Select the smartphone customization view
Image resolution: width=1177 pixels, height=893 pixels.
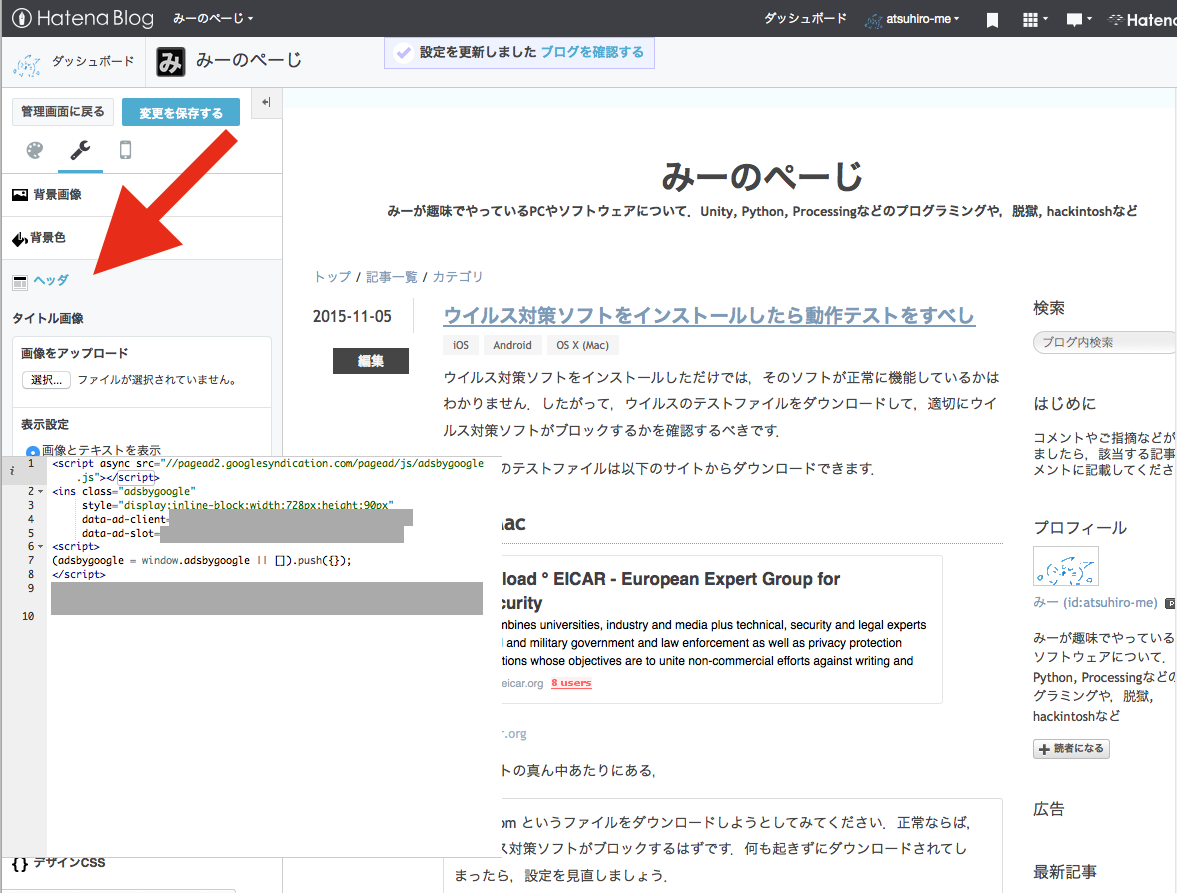(x=124, y=150)
